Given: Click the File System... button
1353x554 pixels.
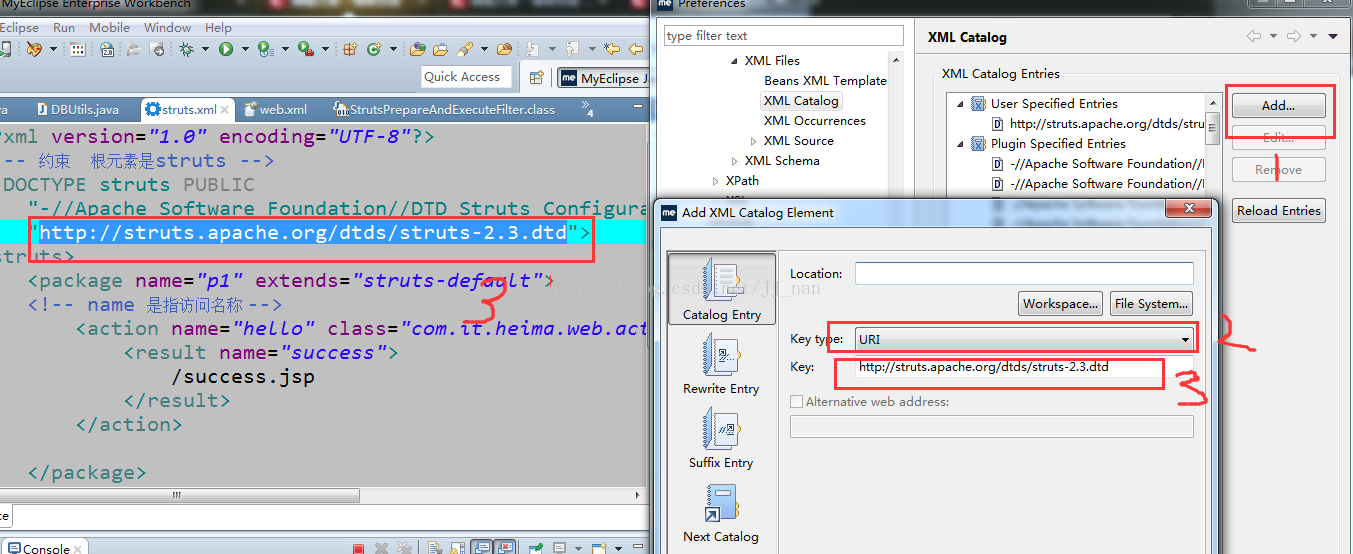Looking at the screenshot, I should pyautogui.click(x=1151, y=304).
